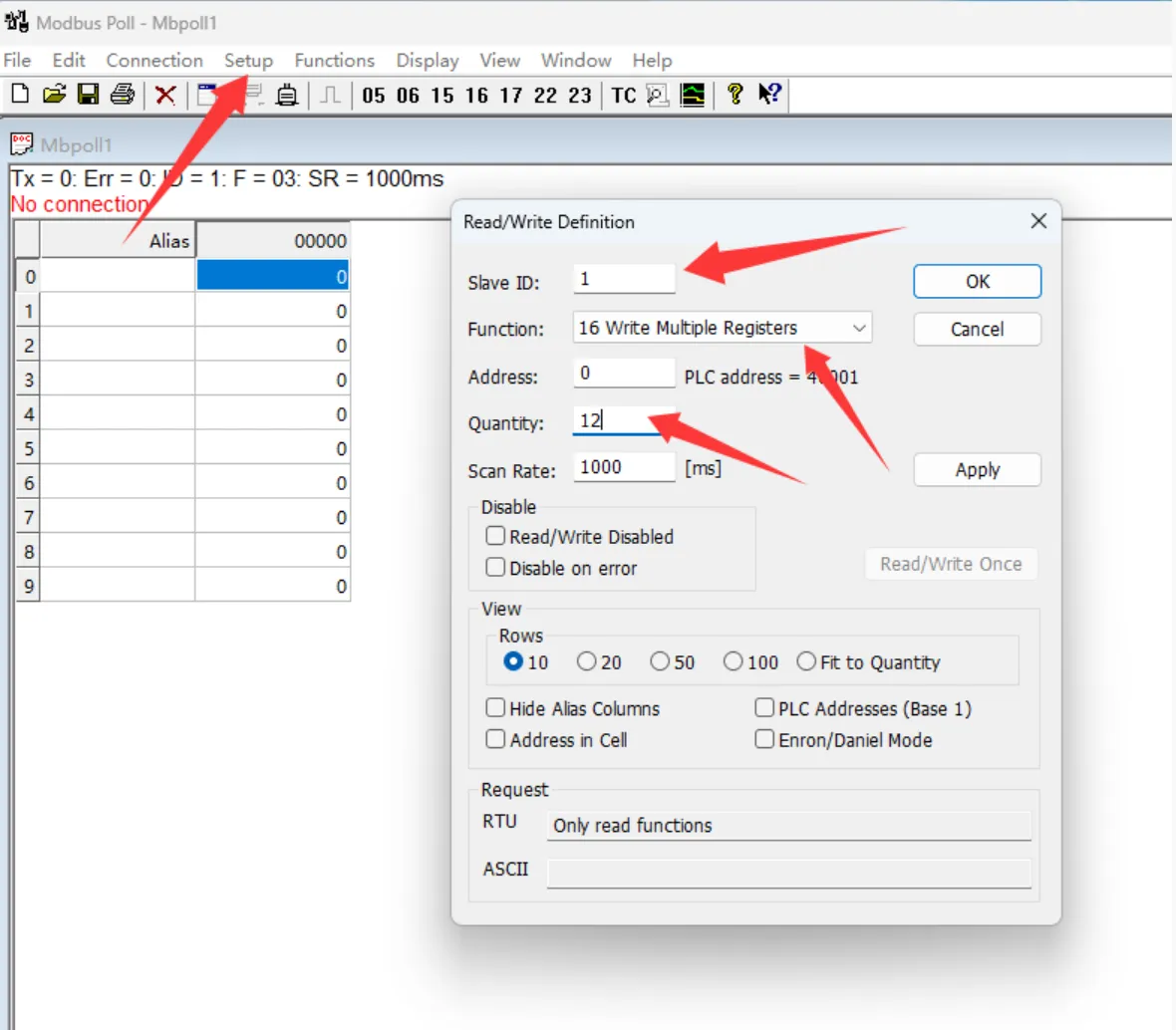1176x1030 pixels.
Task: Select the 16 Write Multiple Registers toolbar icon
Action: pyautogui.click(x=476, y=95)
